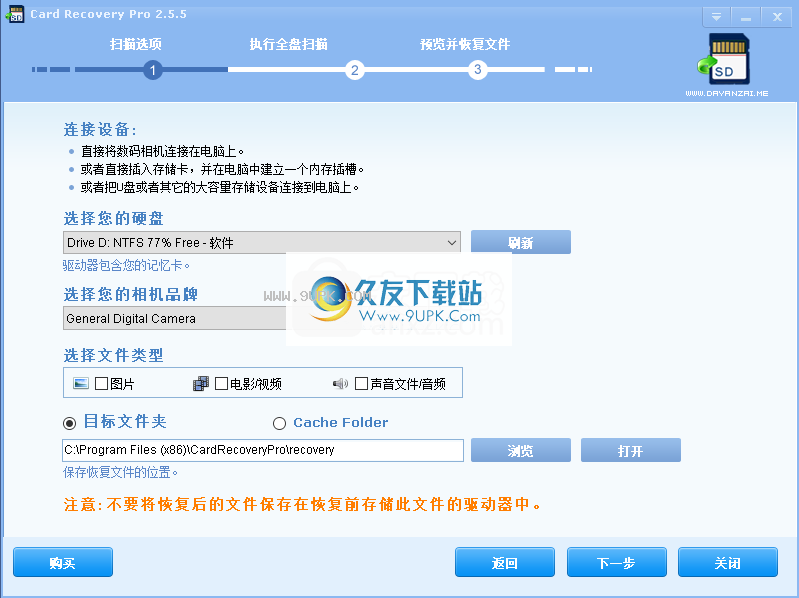Screen dimensions: 799x598
Task: Click the step 2 circle marker
Action: (355, 70)
